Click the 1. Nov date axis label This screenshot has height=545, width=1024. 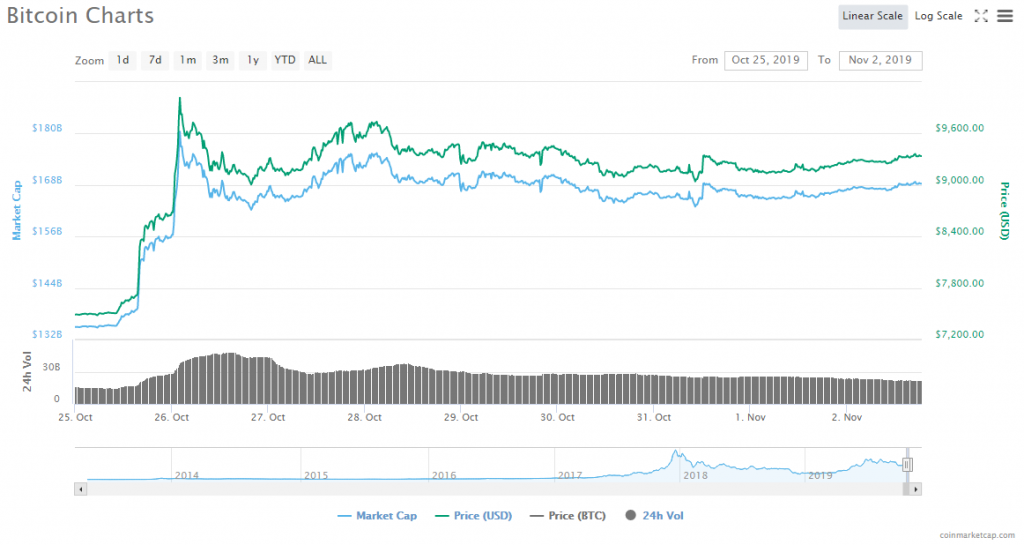point(750,417)
